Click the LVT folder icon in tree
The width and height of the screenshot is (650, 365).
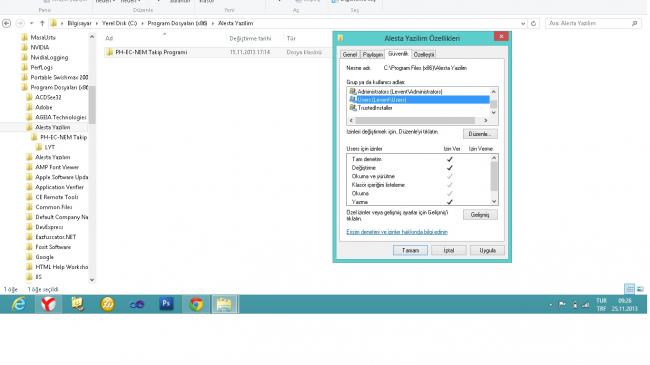click(x=39, y=147)
